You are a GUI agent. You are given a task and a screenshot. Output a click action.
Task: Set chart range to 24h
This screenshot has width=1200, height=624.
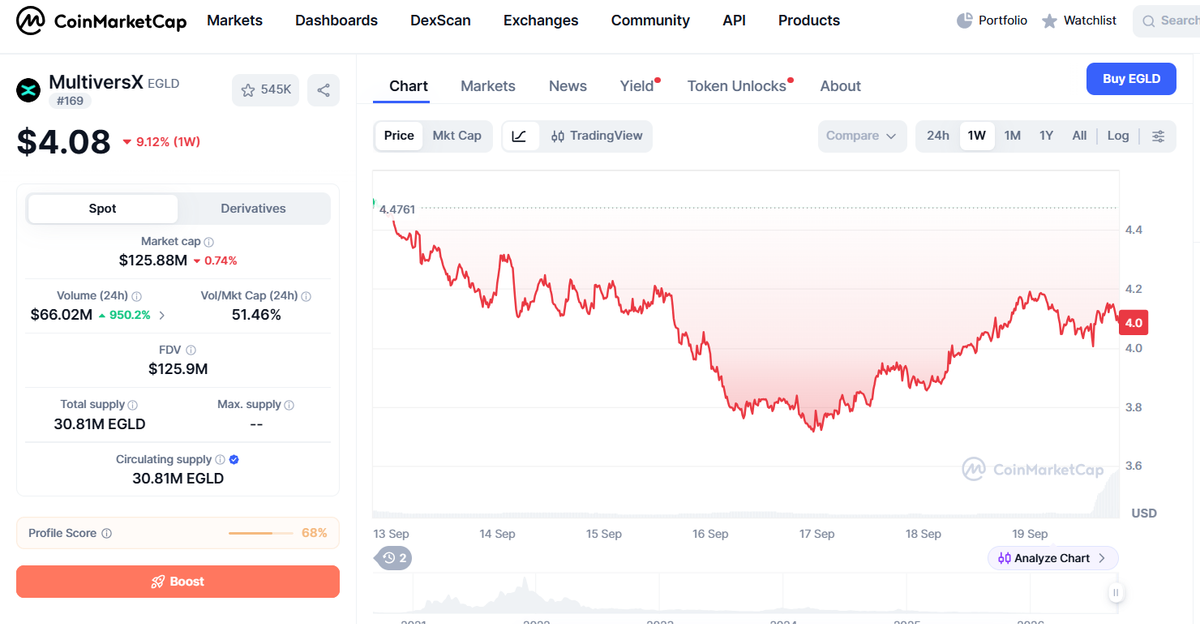[938, 136]
